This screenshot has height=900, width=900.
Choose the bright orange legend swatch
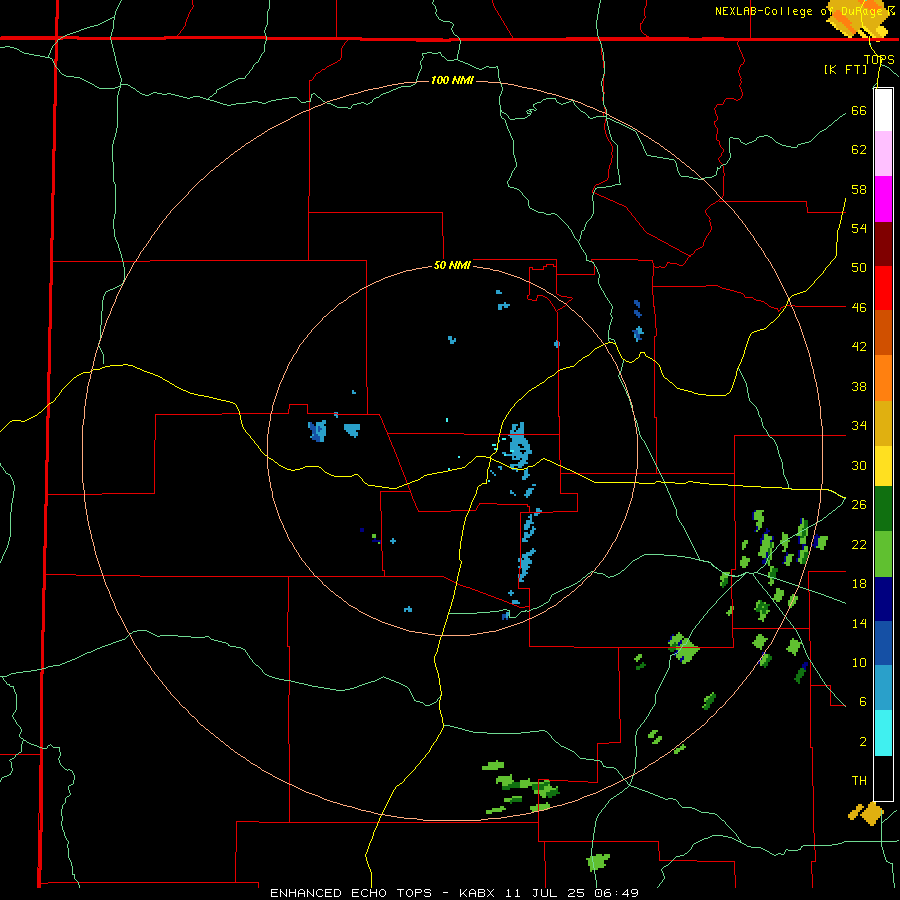[883, 378]
